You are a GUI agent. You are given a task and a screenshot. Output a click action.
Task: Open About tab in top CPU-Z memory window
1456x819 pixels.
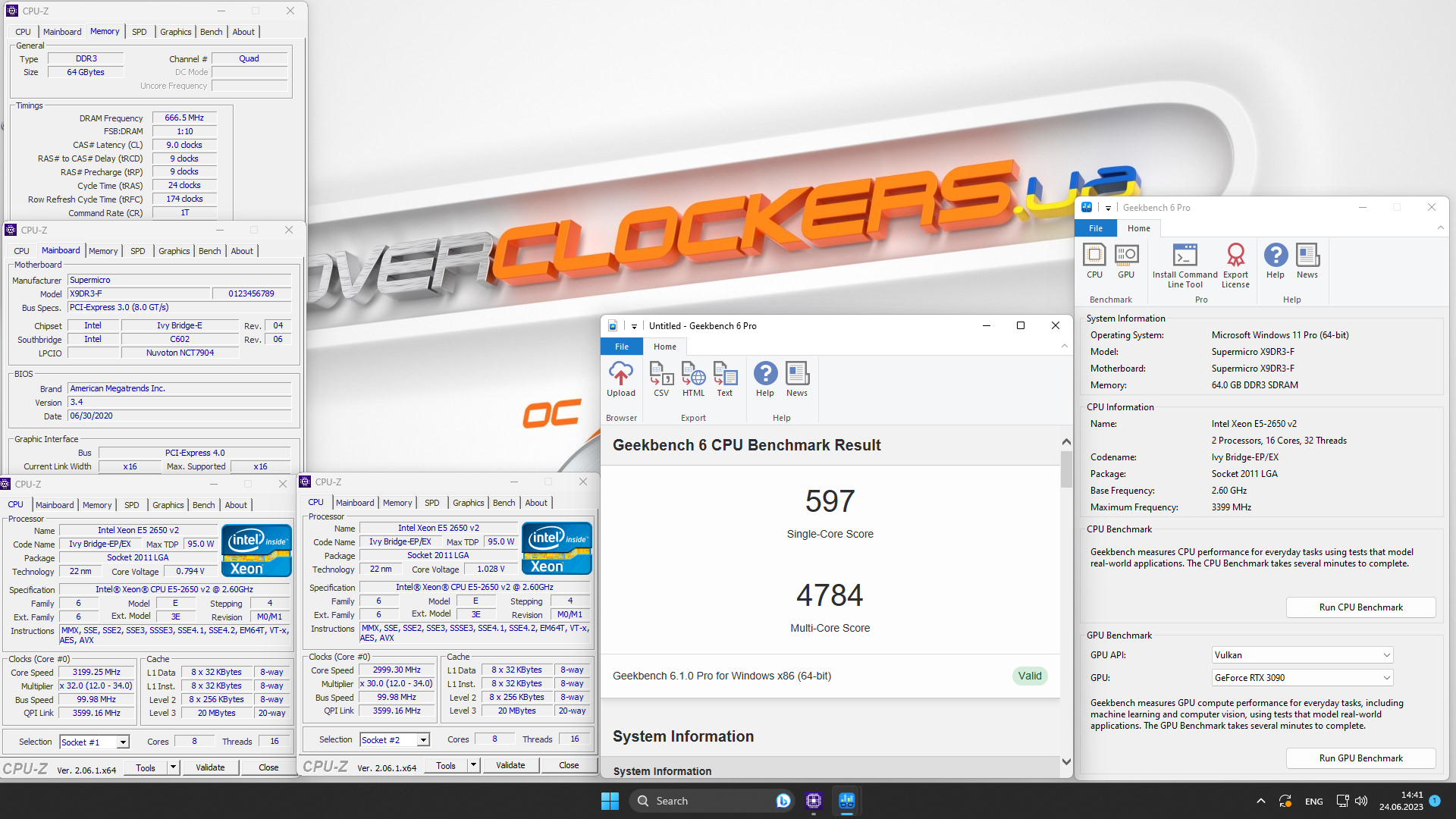point(243,32)
